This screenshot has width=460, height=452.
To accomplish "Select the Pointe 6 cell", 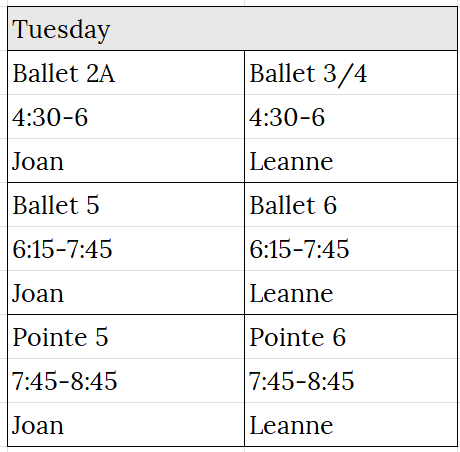I will pyautogui.click(x=351, y=337).
